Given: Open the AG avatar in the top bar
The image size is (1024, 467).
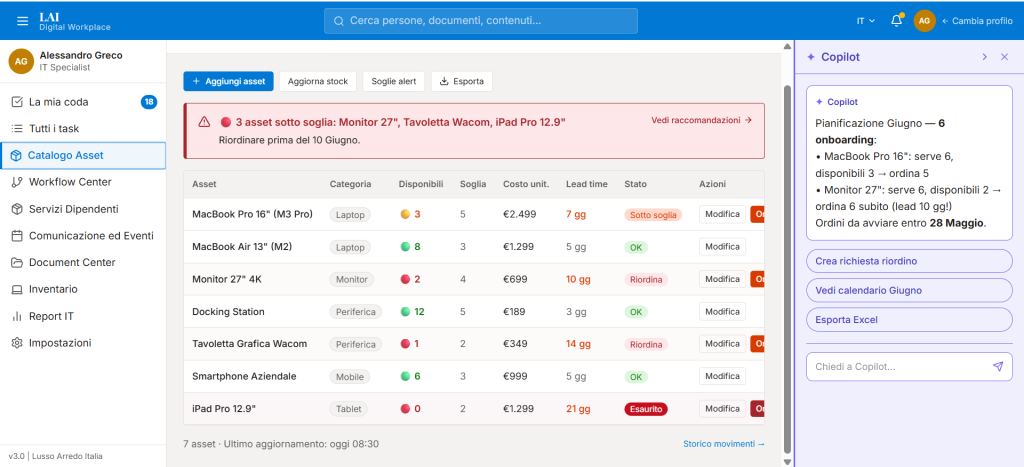Looking at the screenshot, I should (924, 21).
